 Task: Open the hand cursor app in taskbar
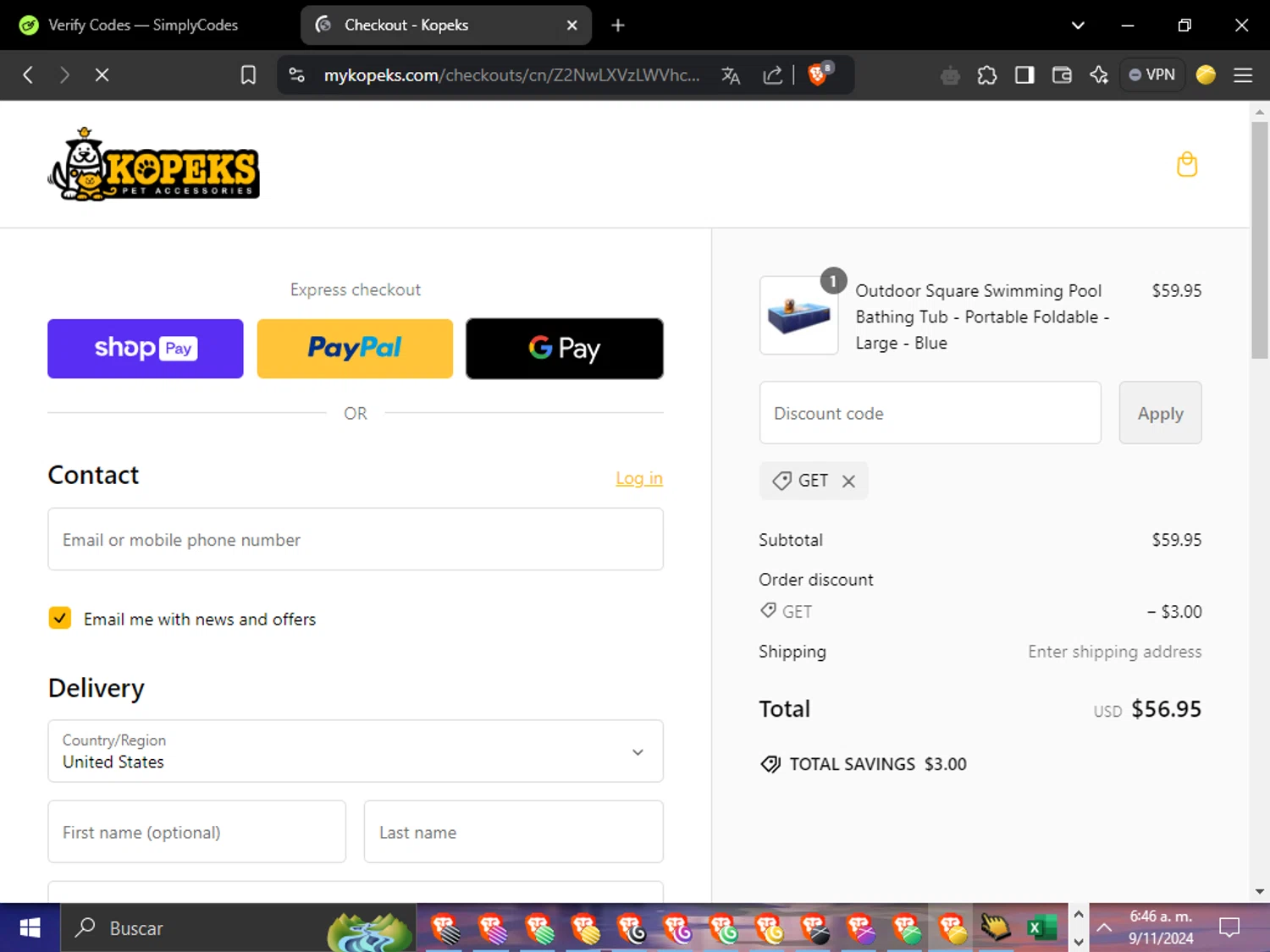996,928
